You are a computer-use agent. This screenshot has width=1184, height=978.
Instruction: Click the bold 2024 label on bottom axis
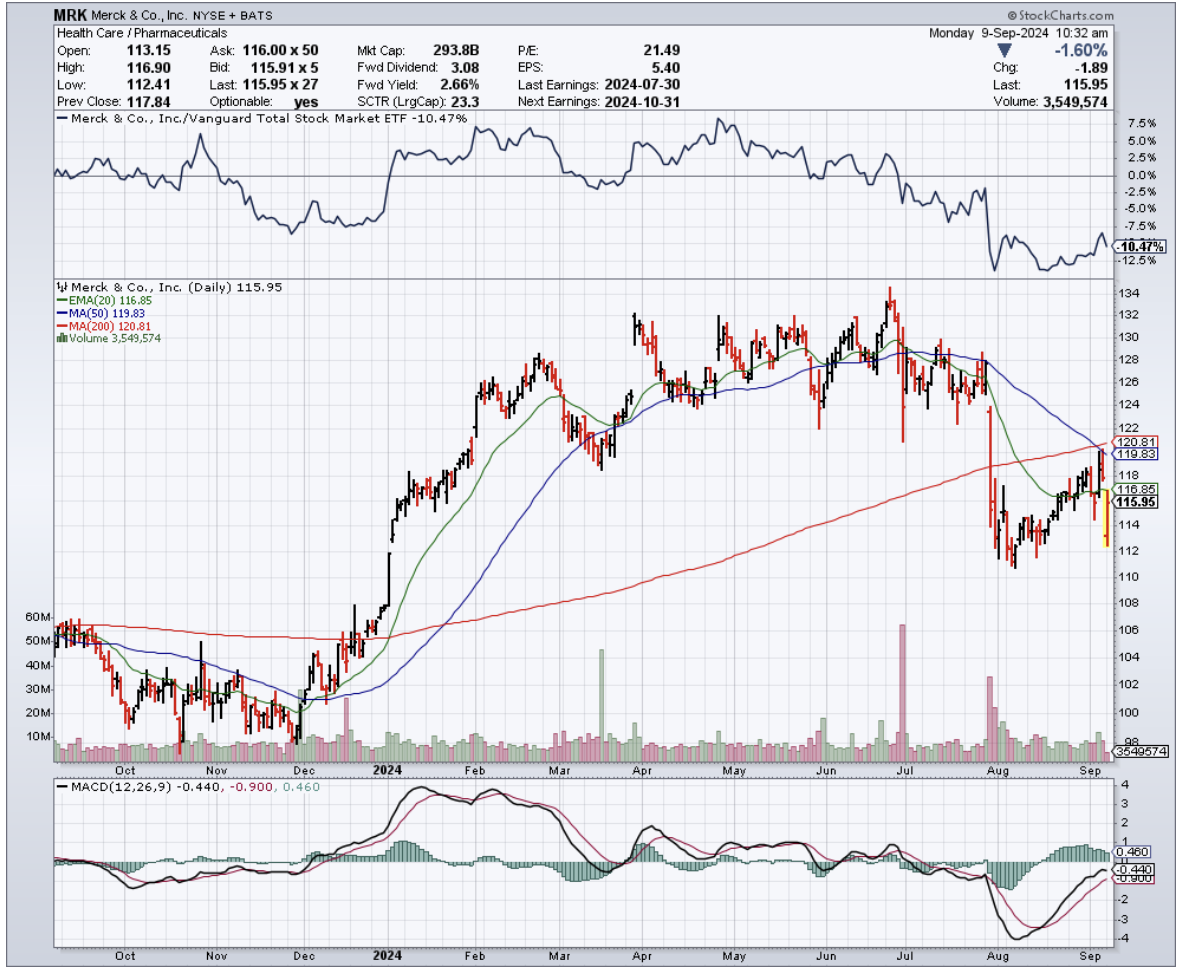386,769
